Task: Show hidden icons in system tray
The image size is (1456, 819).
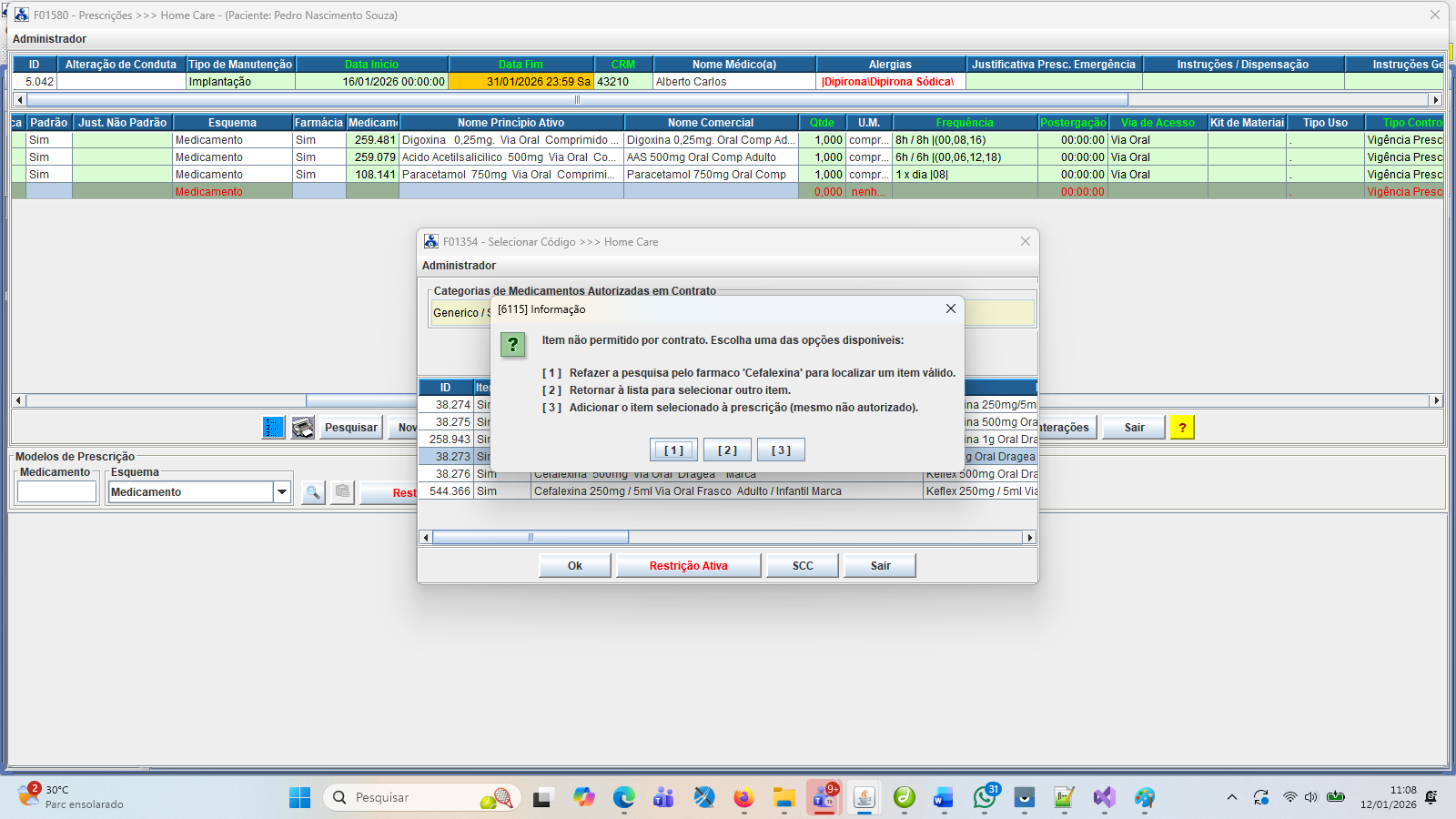Action: pos(1232,798)
